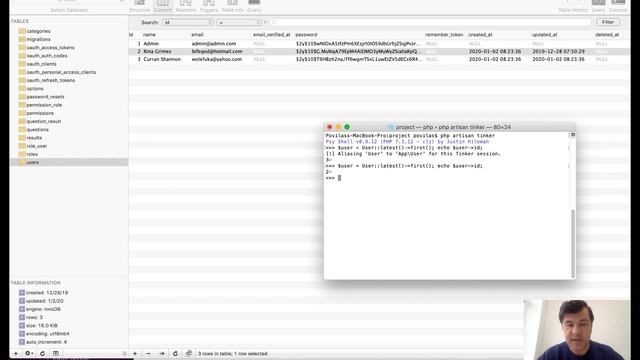Refresh the tables list

click(42, 353)
